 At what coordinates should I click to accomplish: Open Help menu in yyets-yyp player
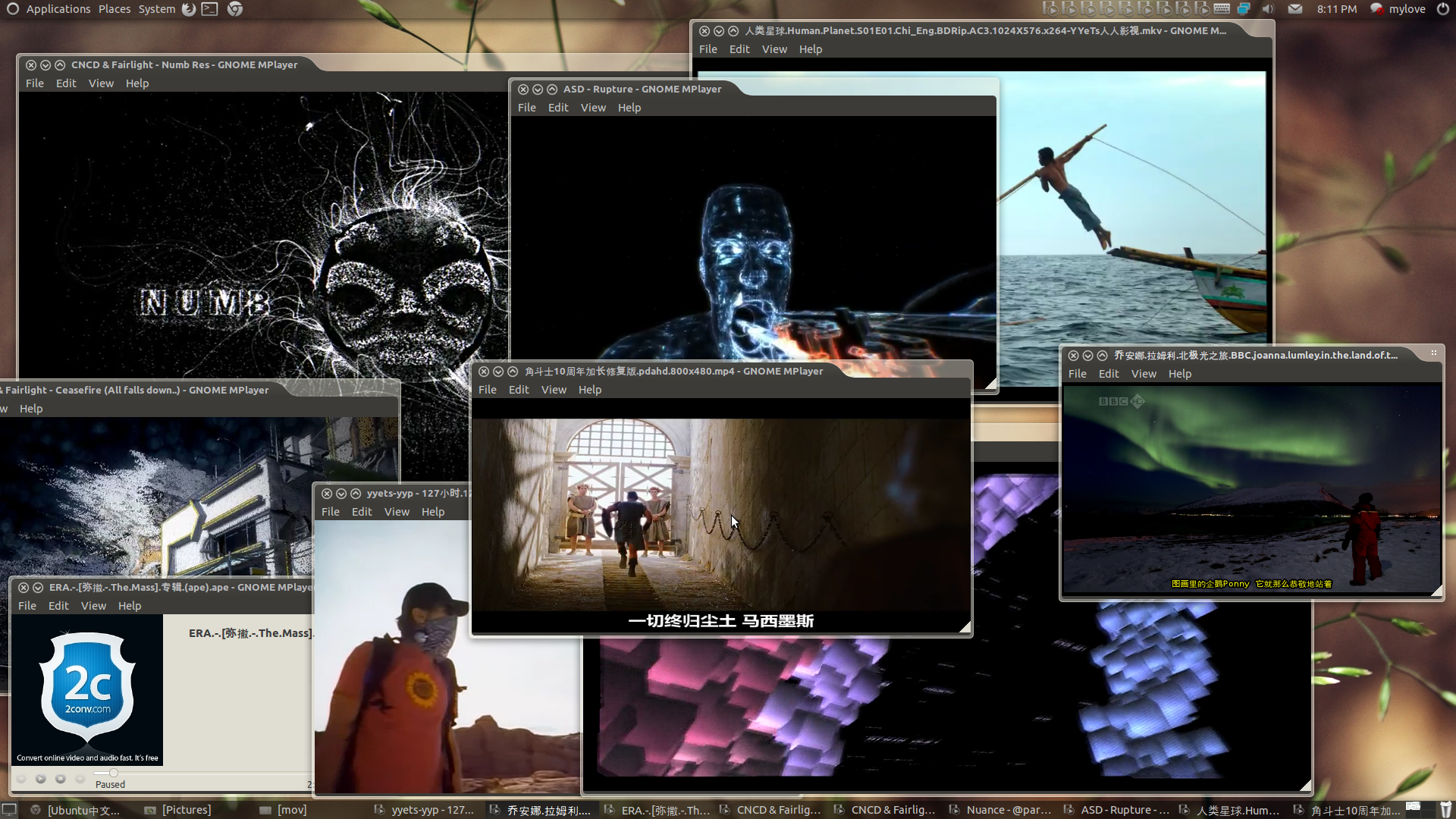[x=433, y=512]
